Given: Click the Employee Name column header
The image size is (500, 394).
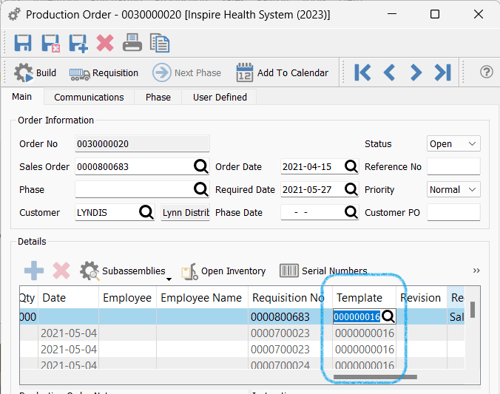Looking at the screenshot, I should (x=202, y=298).
